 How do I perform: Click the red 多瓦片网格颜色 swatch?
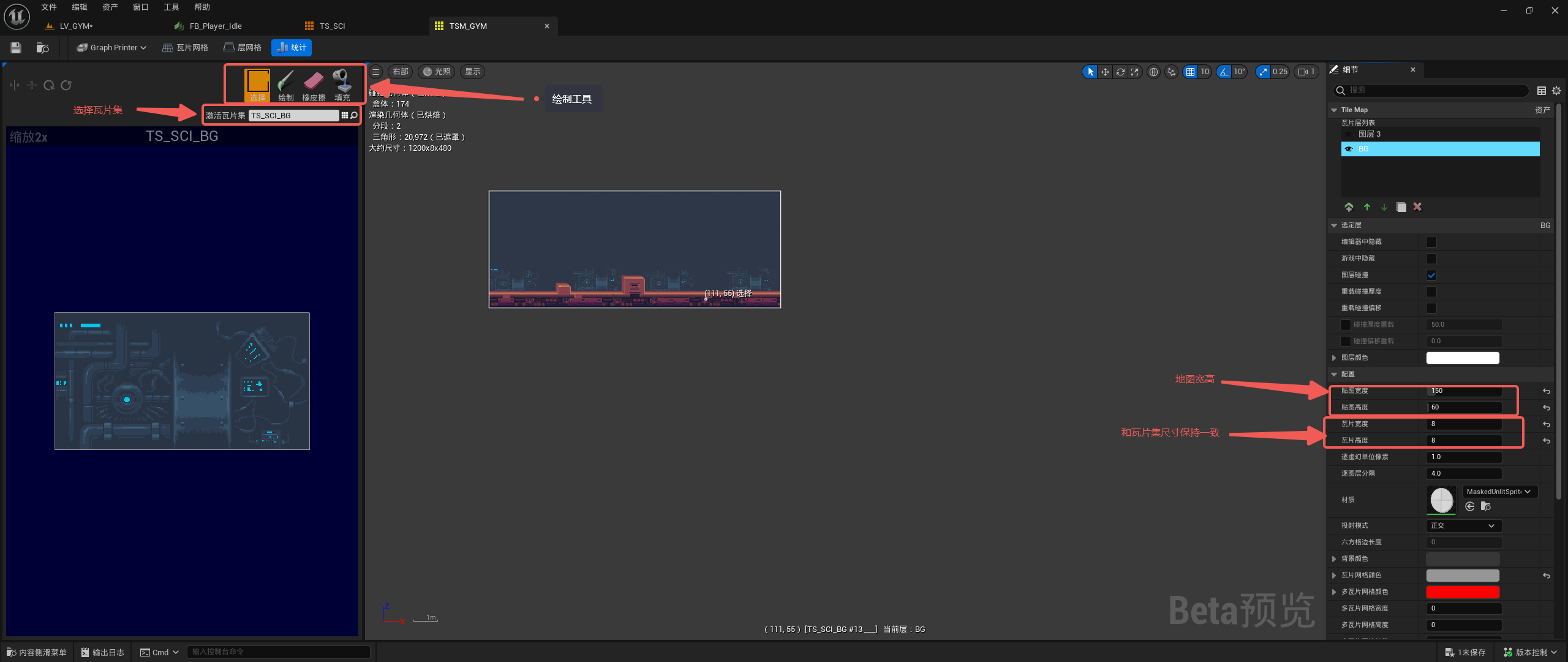(1462, 592)
